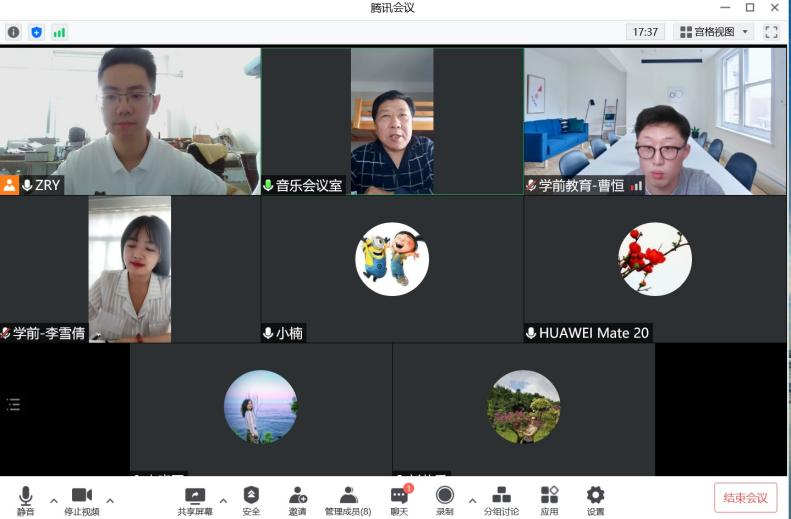Open the grid view (宫格视图) dropdown
The image size is (791, 519).
click(x=714, y=32)
